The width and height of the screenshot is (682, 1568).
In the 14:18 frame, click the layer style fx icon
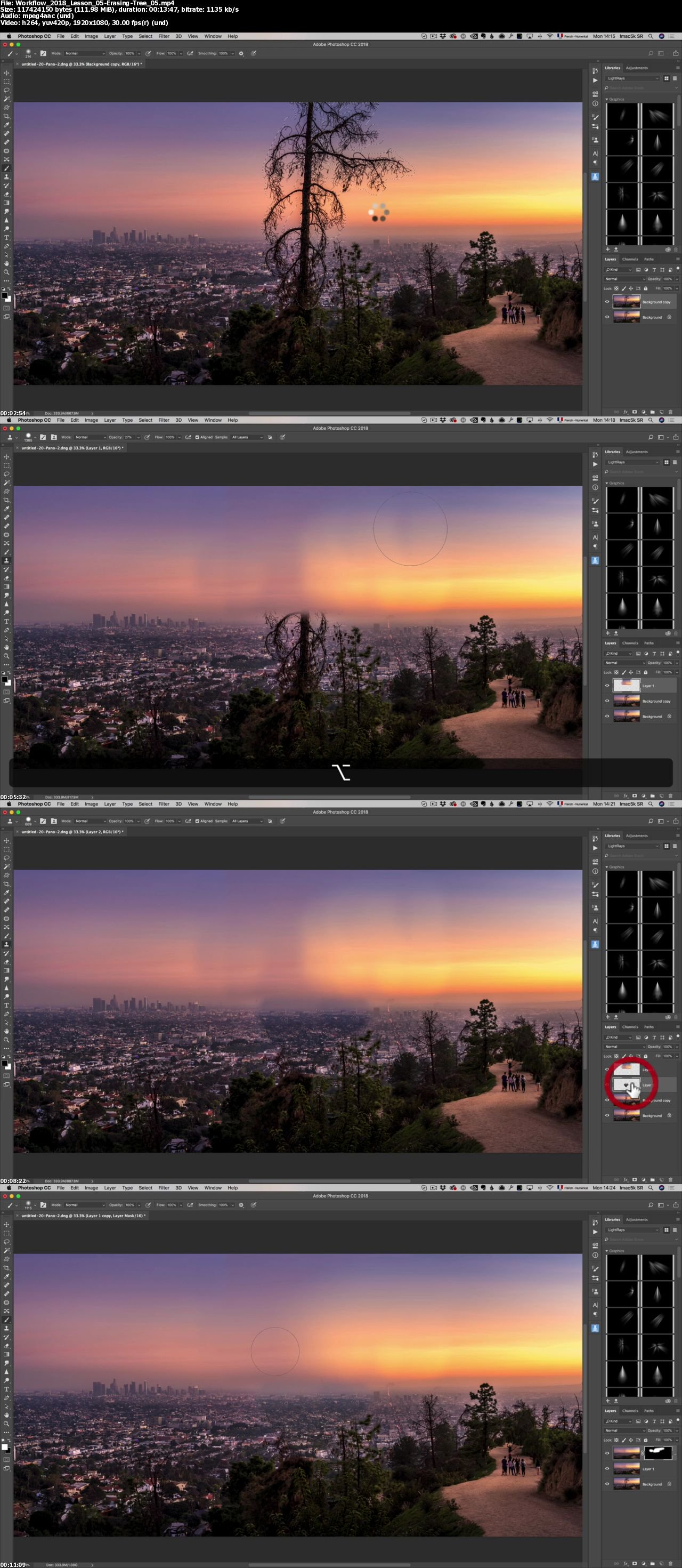(626, 795)
